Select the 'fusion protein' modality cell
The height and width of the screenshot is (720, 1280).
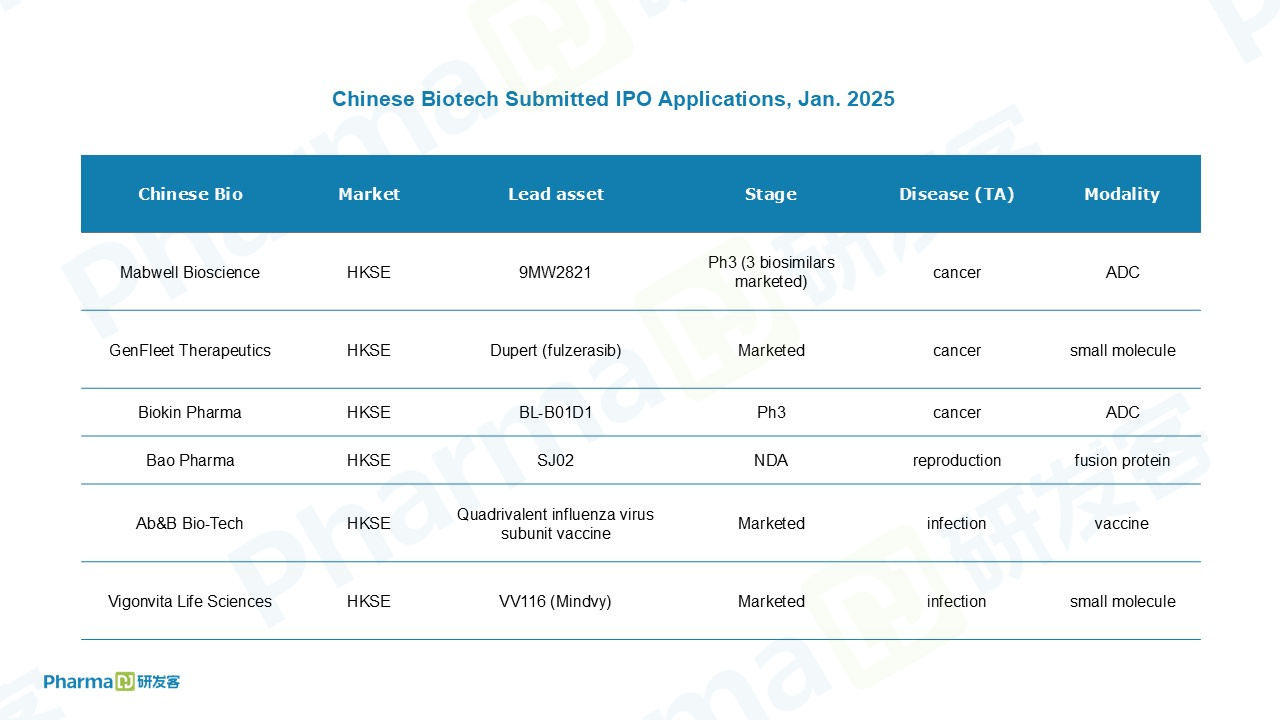1122,460
